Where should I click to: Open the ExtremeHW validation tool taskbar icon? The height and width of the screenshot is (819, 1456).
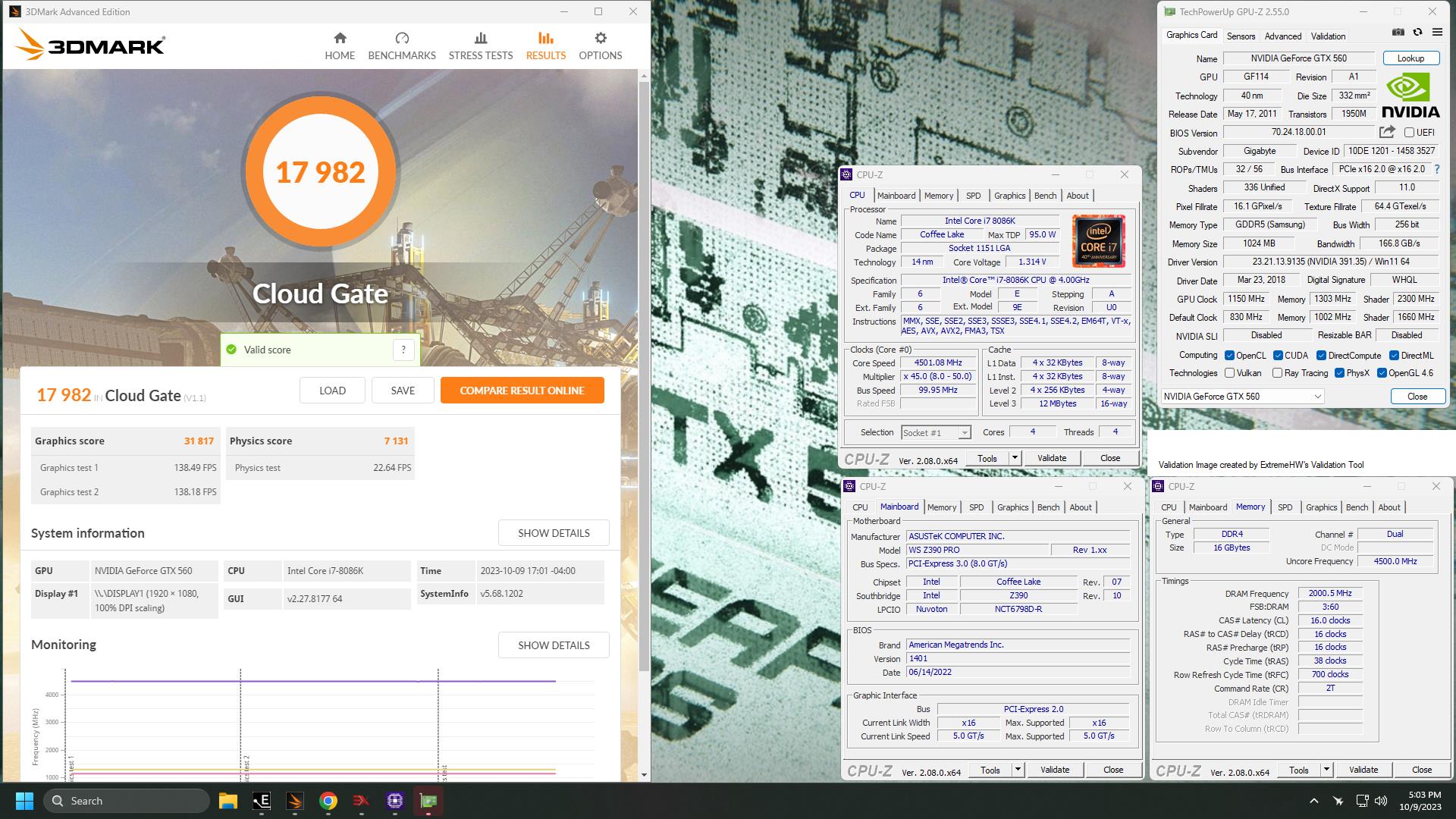pyautogui.click(x=261, y=801)
